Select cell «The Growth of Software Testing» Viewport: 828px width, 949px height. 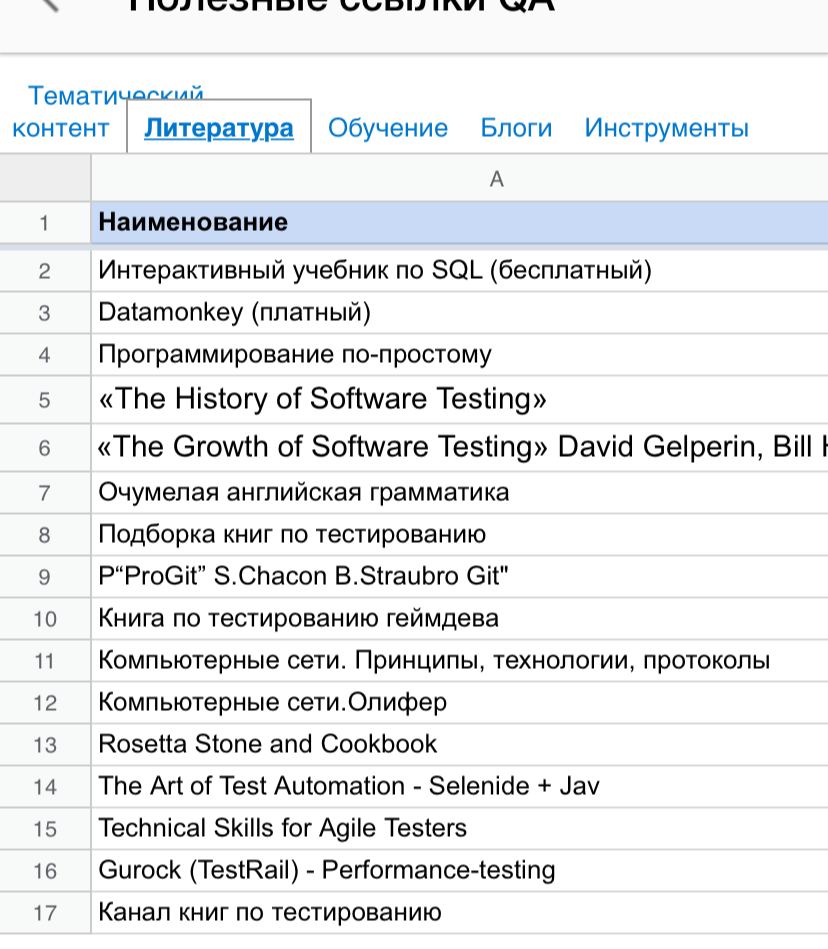(x=460, y=448)
